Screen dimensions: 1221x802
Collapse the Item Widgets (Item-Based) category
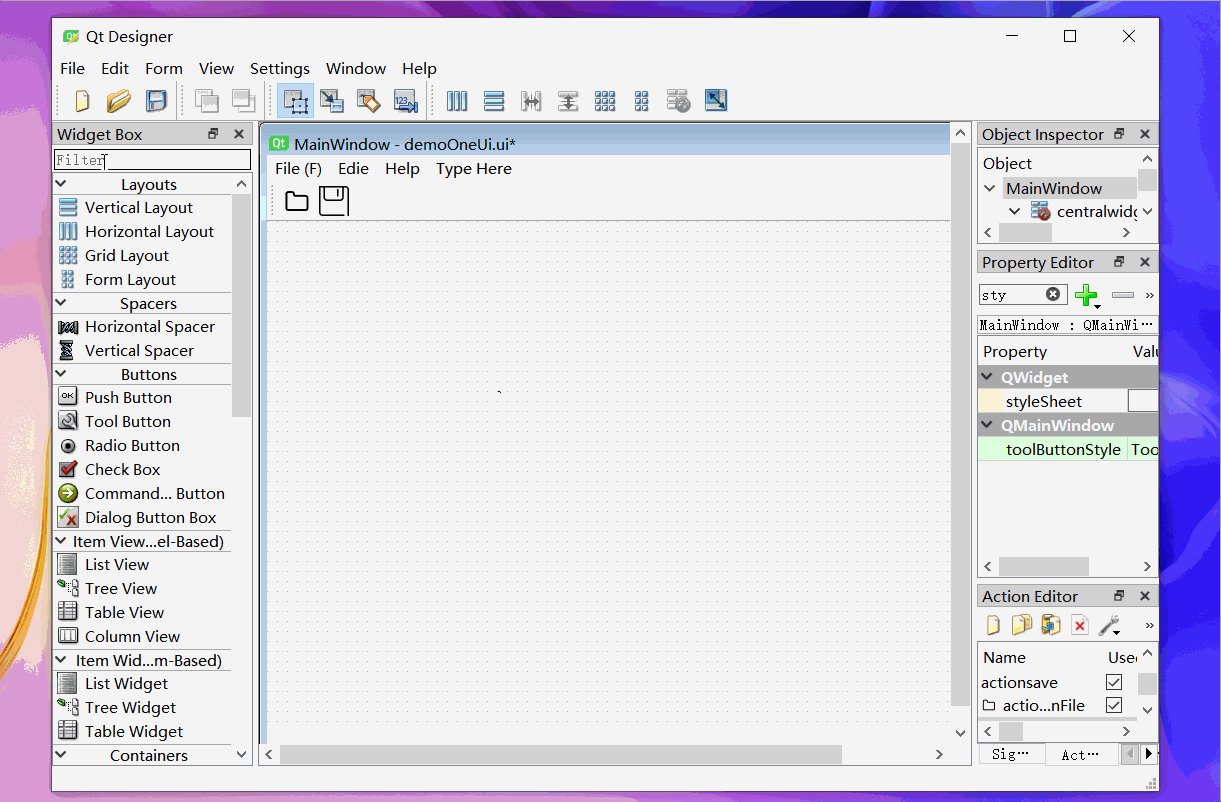[60, 660]
